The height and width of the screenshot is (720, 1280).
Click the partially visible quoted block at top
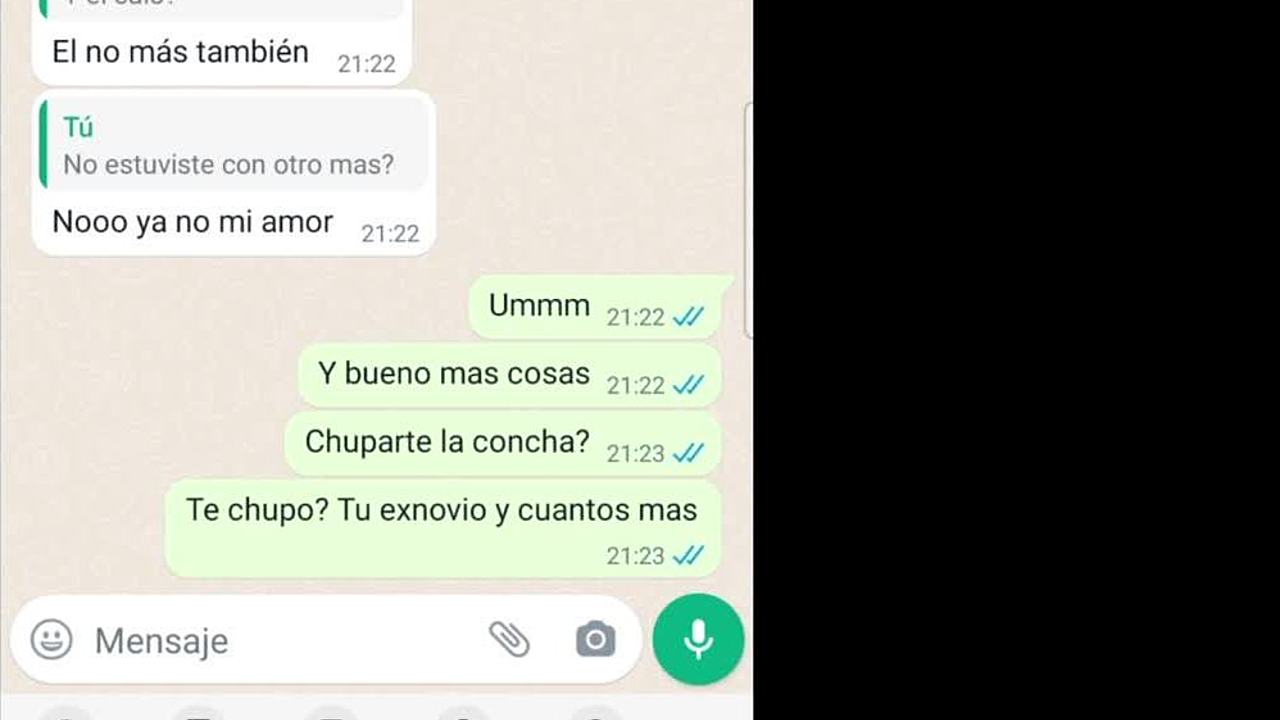(x=222, y=8)
